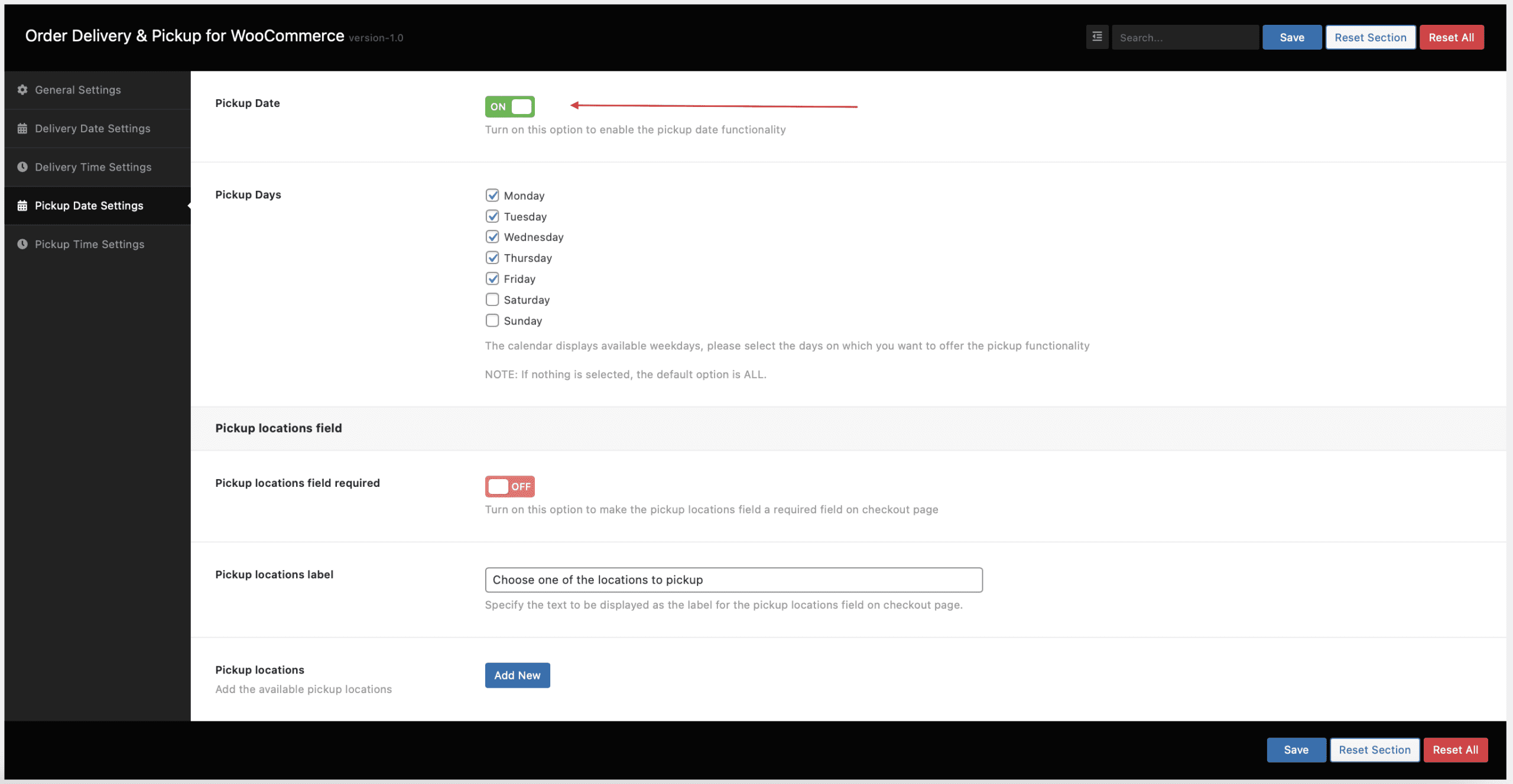The width and height of the screenshot is (1513, 784).
Task: Check the Sunday pickup day checkbox
Action: pos(492,320)
